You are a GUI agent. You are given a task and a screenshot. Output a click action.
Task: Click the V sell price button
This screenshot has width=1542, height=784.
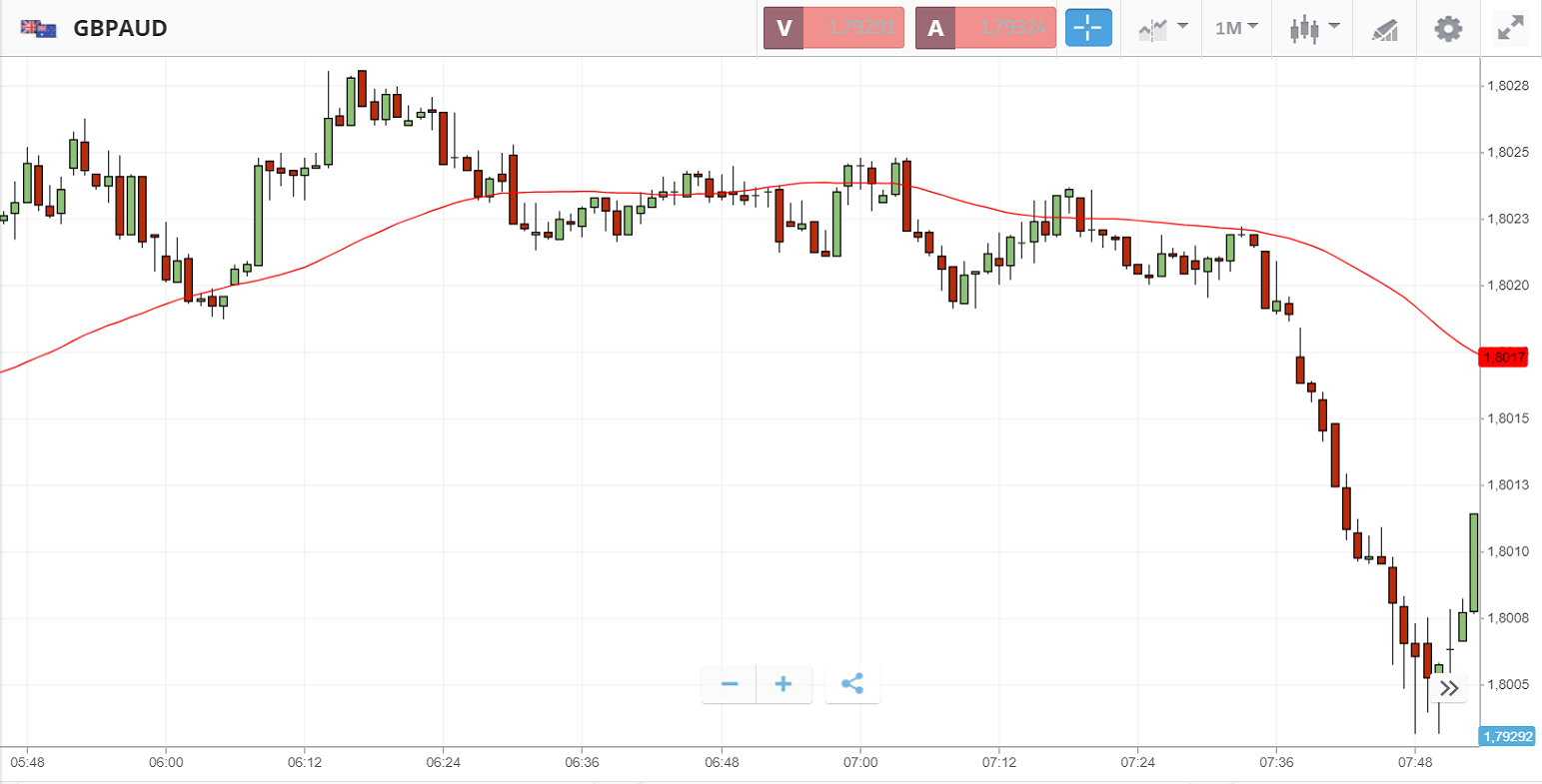coord(833,28)
